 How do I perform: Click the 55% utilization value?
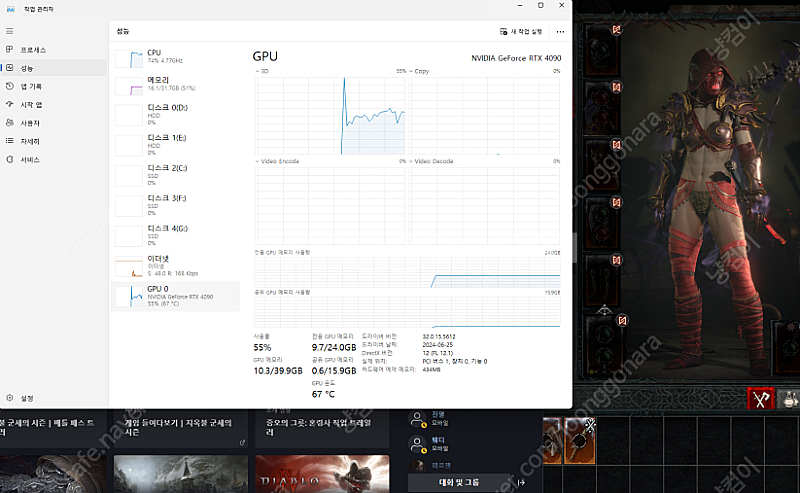coord(262,348)
